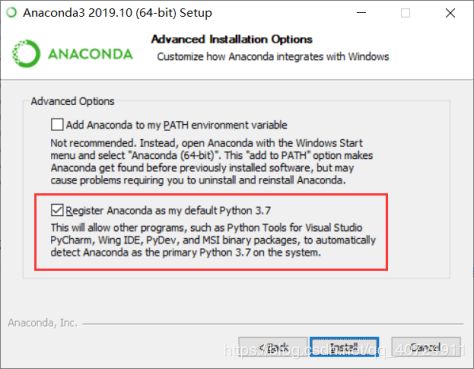Uncheck Register Anaconda as default Python 3.7
This screenshot has width=474, height=369.
click(x=57, y=210)
